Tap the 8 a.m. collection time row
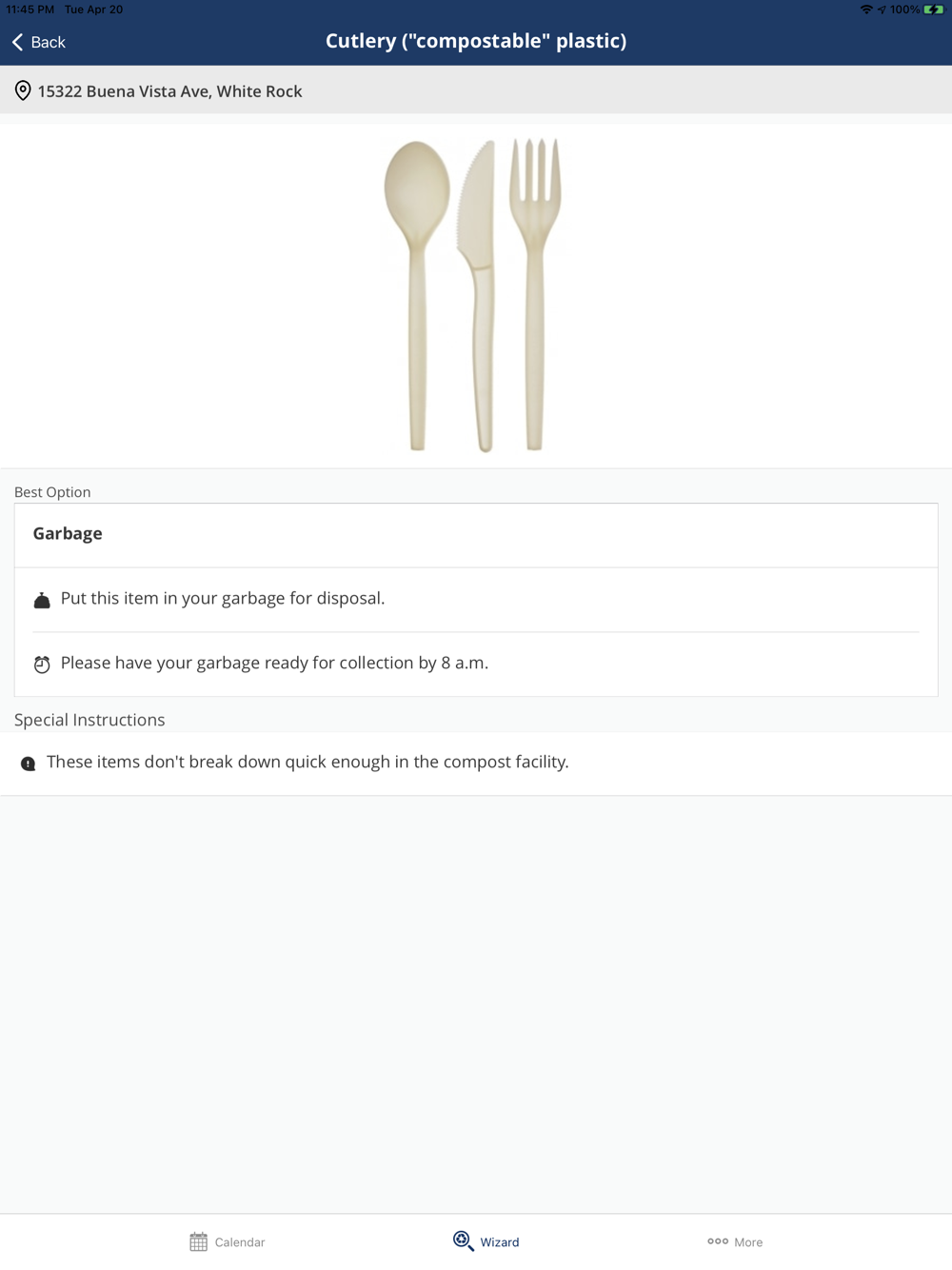Viewport: 952px width, 1270px height. pos(274,664)
